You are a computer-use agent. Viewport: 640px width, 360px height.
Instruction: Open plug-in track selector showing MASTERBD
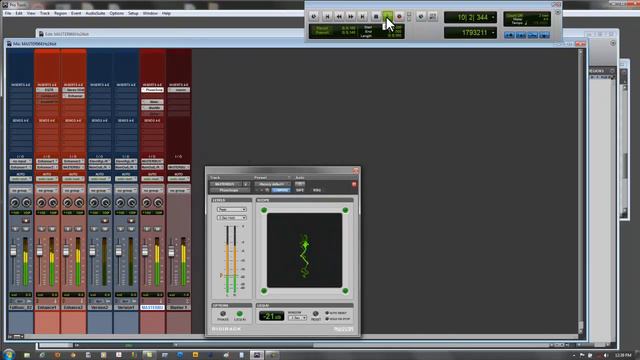[x=225, y=184]
